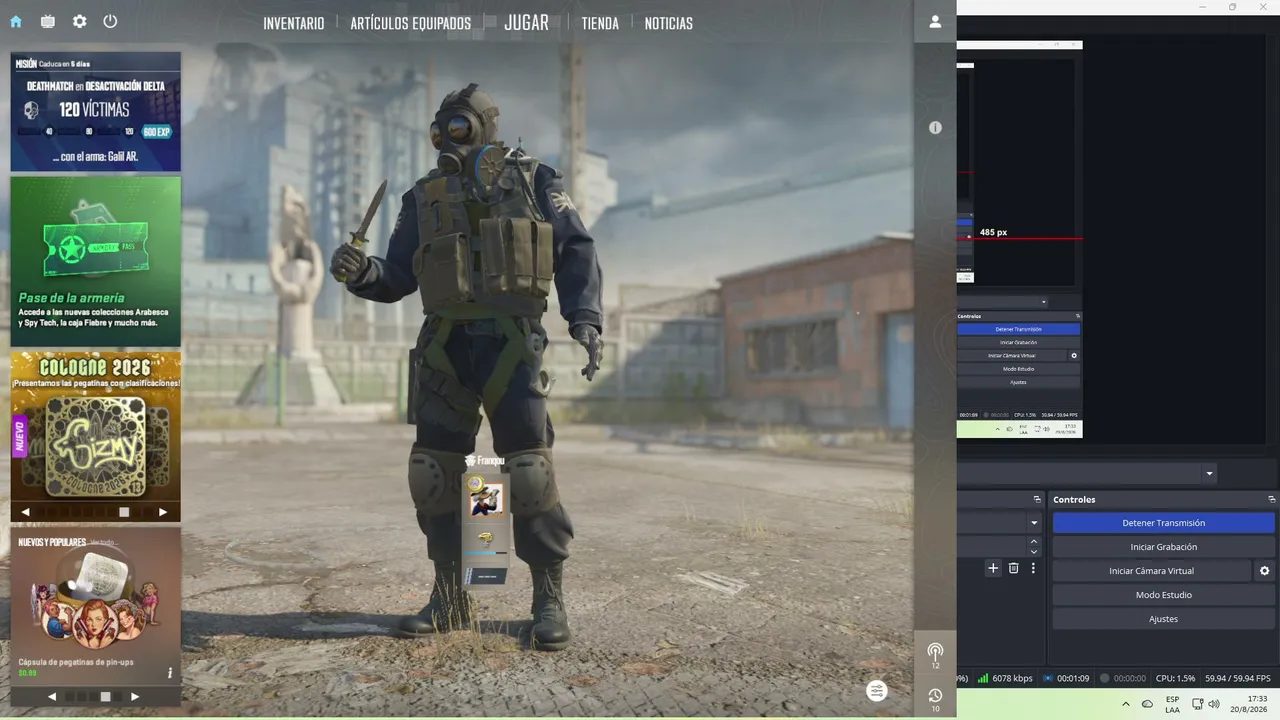1280x720 pixels.
Task: Show next item in Nuevos y Populares
Action: pyautogui.click(x=135, y=696)
